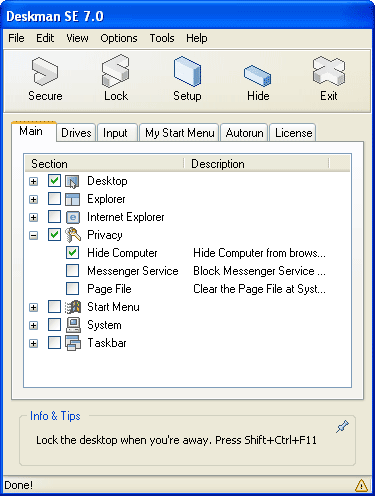This screenshot has height=496, width=375.
Task: Select the System row label
Action: click(x=104, y=325)
